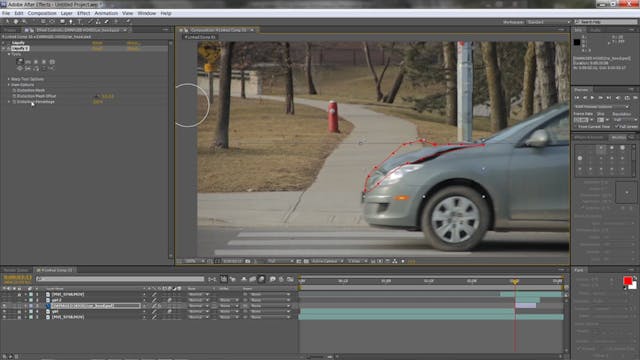Select the Eraser tool
Image resolution: width=640 pixels, height=360 pixels.
(107, 22)
